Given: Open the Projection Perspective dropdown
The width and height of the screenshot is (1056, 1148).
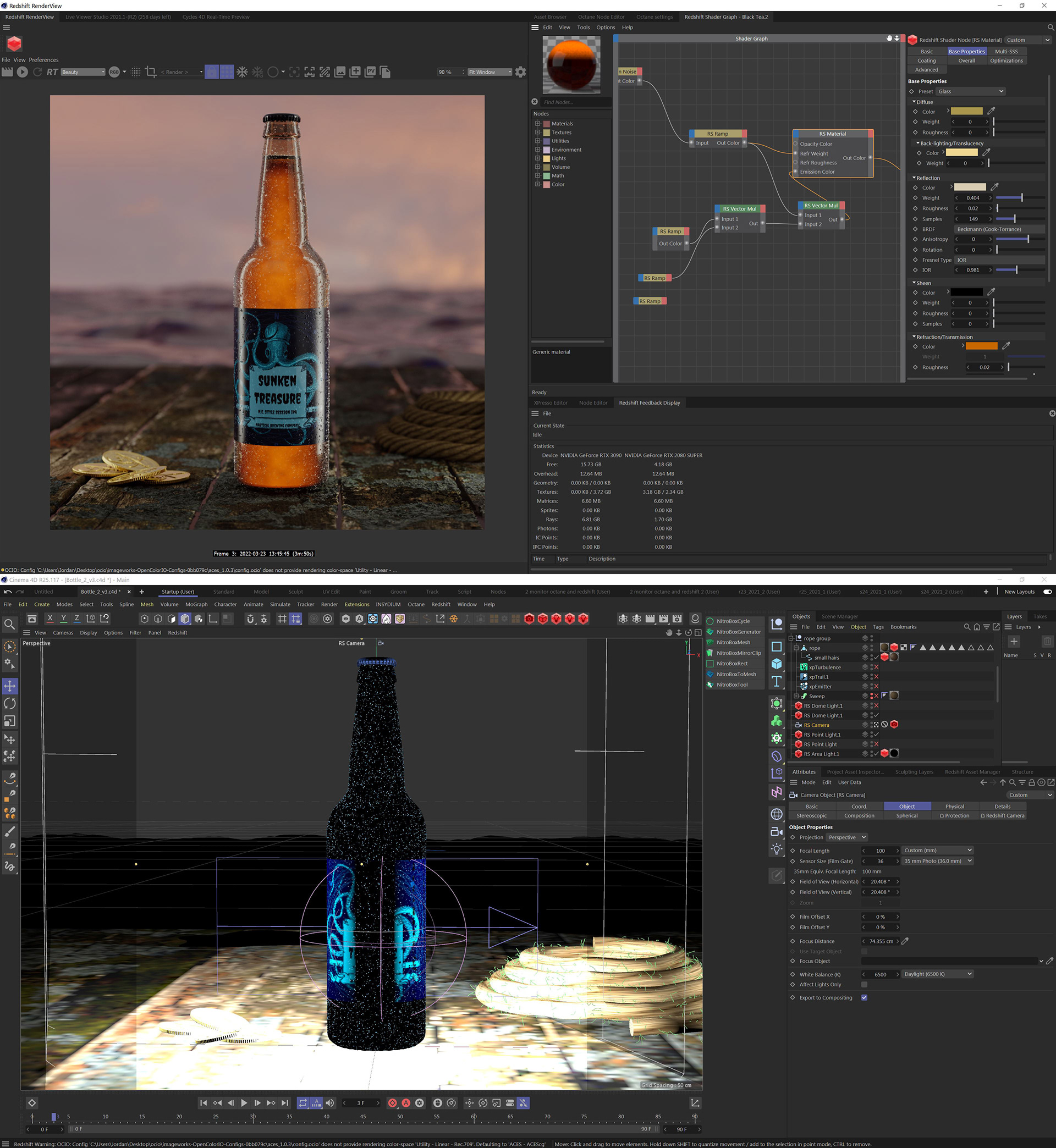Looking at the screenshot, I should click(847, 837).
